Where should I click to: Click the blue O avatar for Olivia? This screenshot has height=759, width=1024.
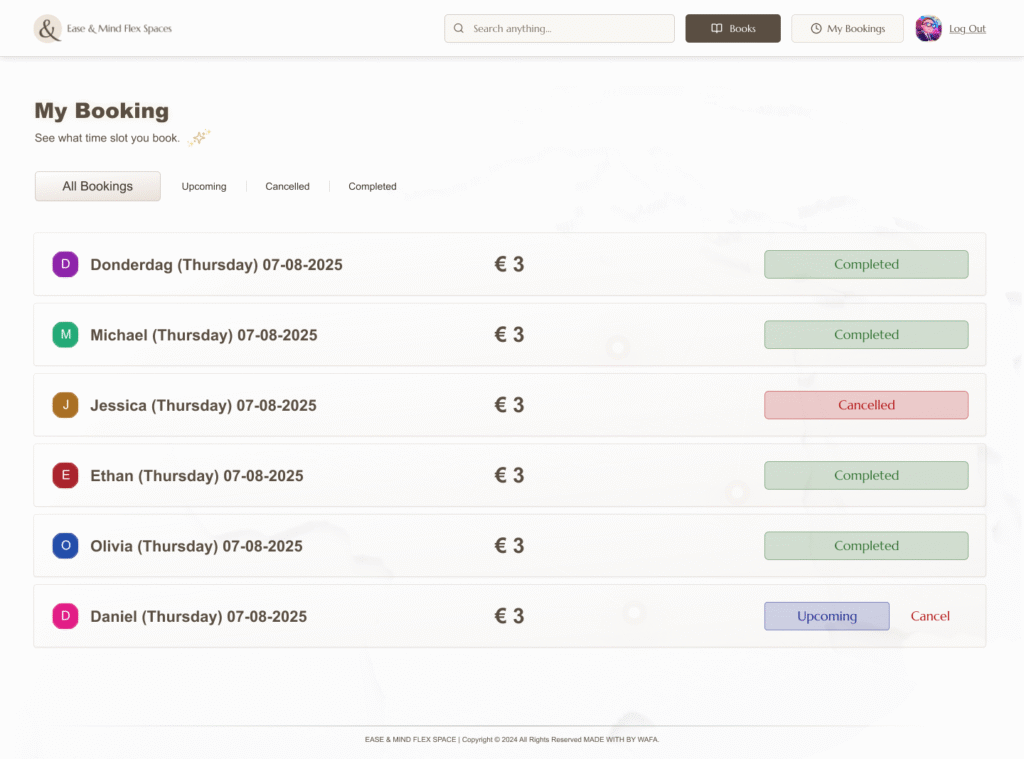(66, 546)
